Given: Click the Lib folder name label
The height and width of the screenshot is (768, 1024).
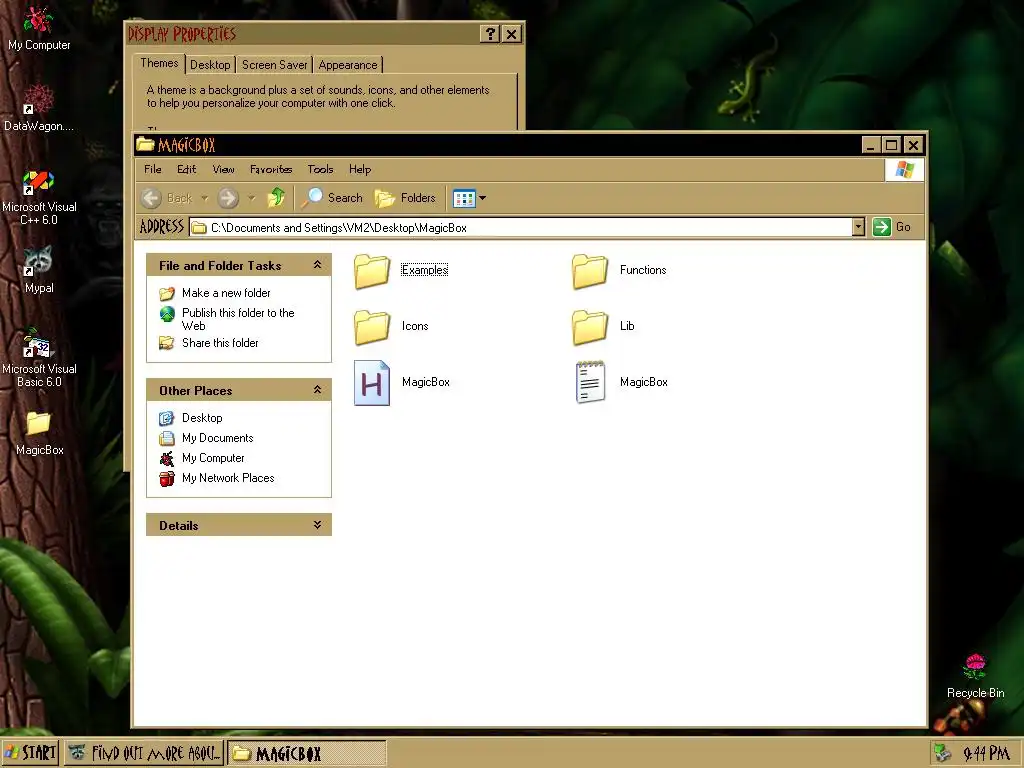Looking at the screenshot, I should coord(627,326).
